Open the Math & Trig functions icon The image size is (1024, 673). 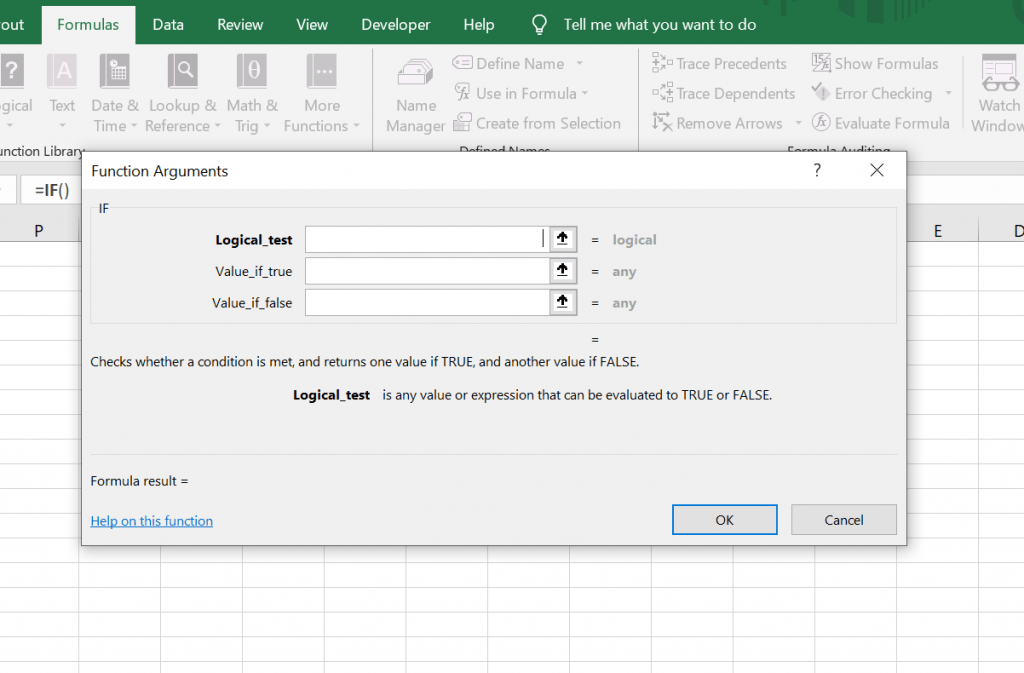point(252,70)
